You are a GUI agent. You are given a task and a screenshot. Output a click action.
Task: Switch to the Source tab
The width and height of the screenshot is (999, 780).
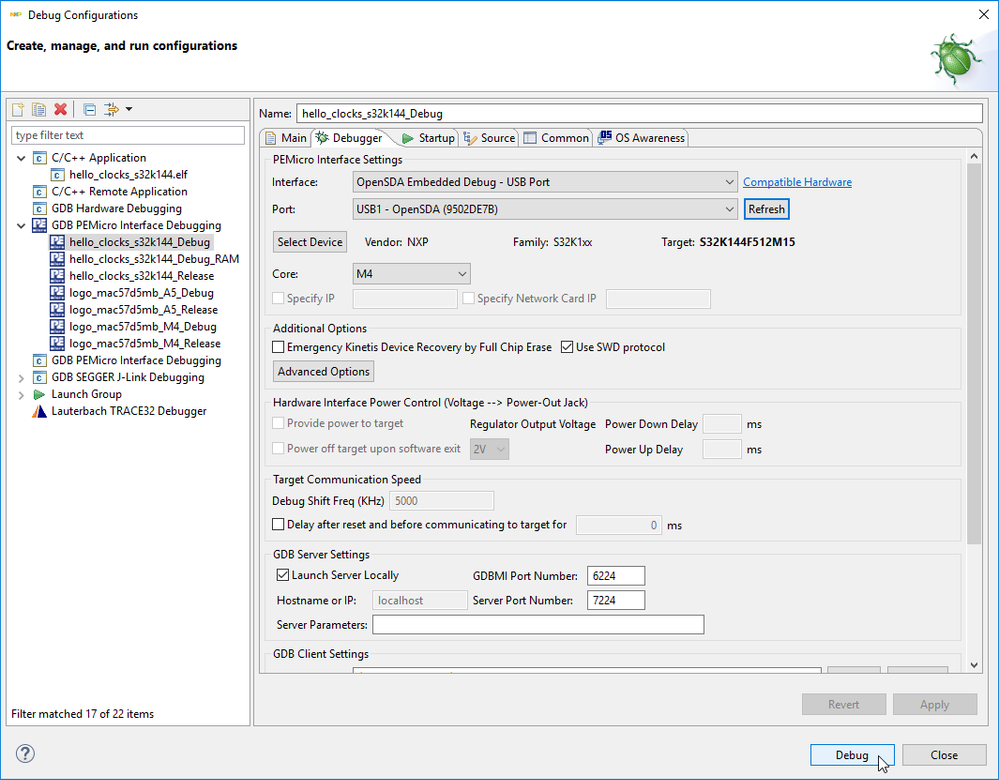[x=489, y=138]
